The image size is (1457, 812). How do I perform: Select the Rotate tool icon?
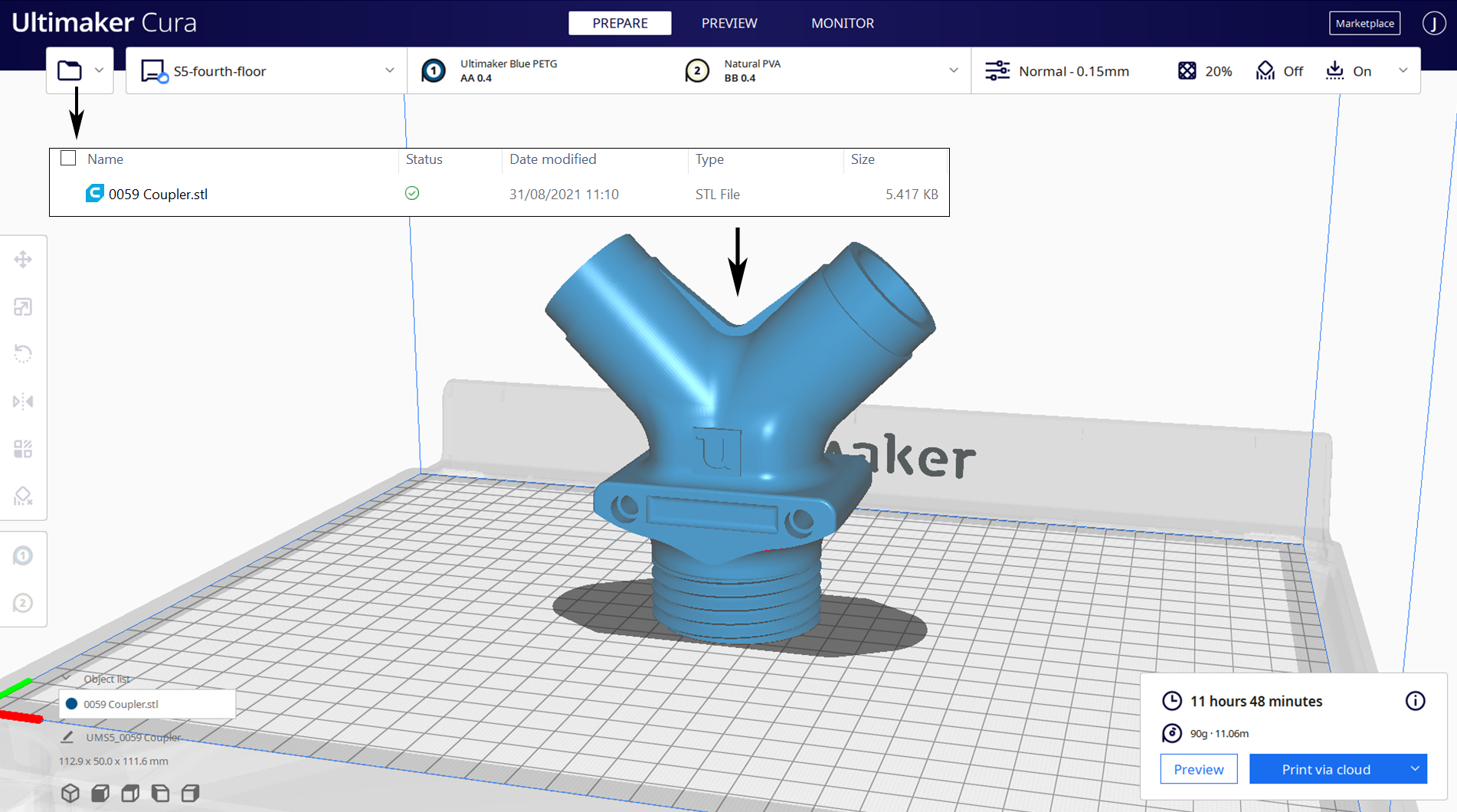[23, 354]
